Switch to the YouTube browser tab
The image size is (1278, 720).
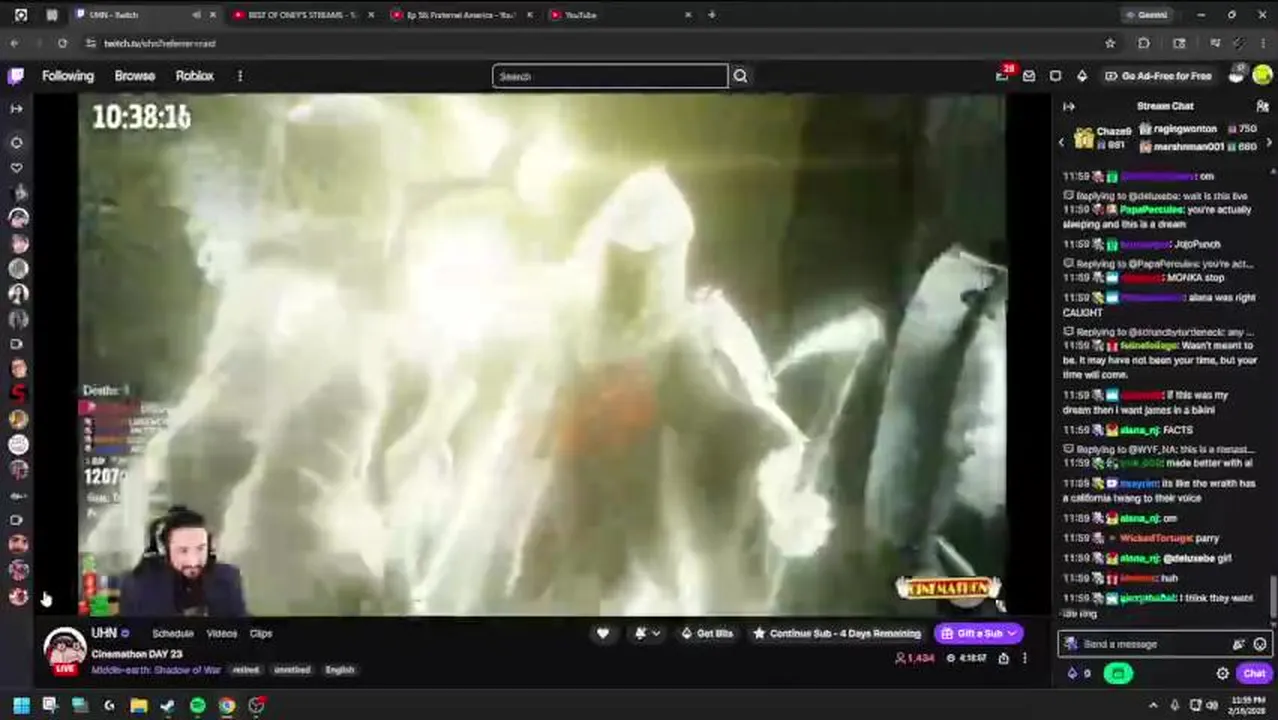(620, 15)
